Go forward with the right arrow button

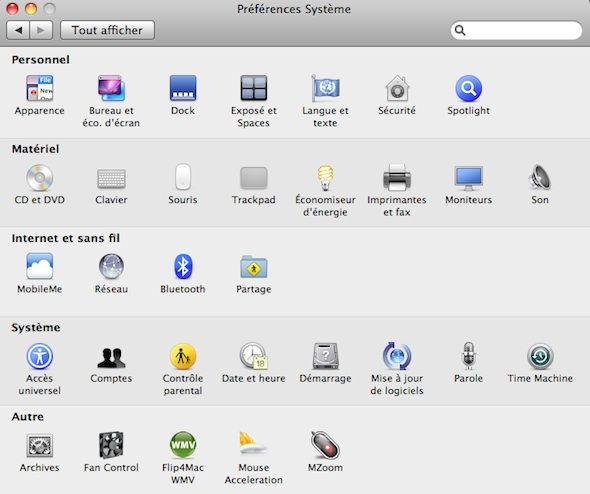[x=41, y=30]
